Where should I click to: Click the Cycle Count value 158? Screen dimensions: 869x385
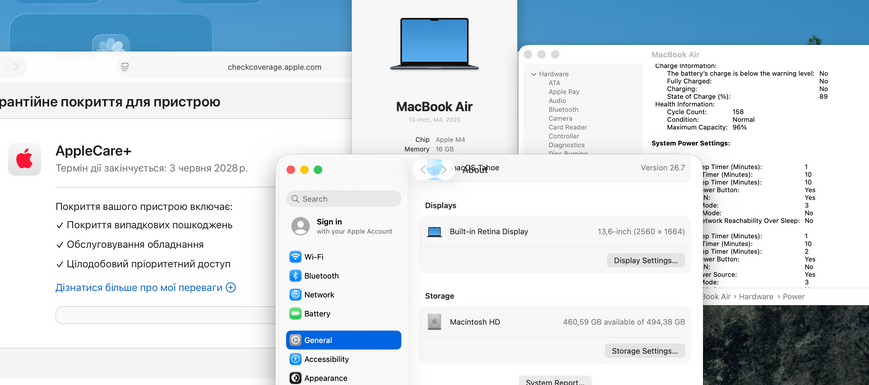(738, 112)
